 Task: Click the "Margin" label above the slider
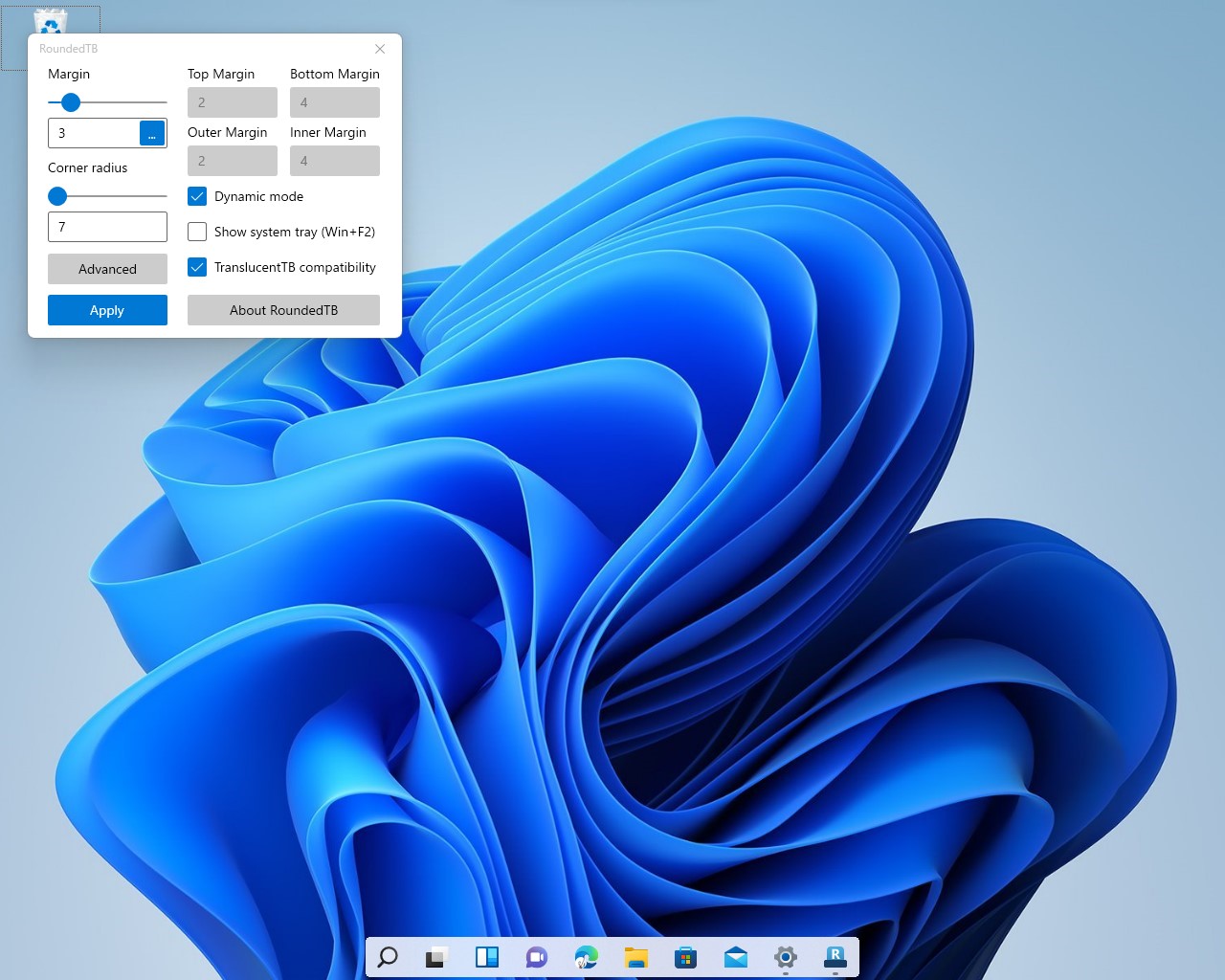click(69, 74)
